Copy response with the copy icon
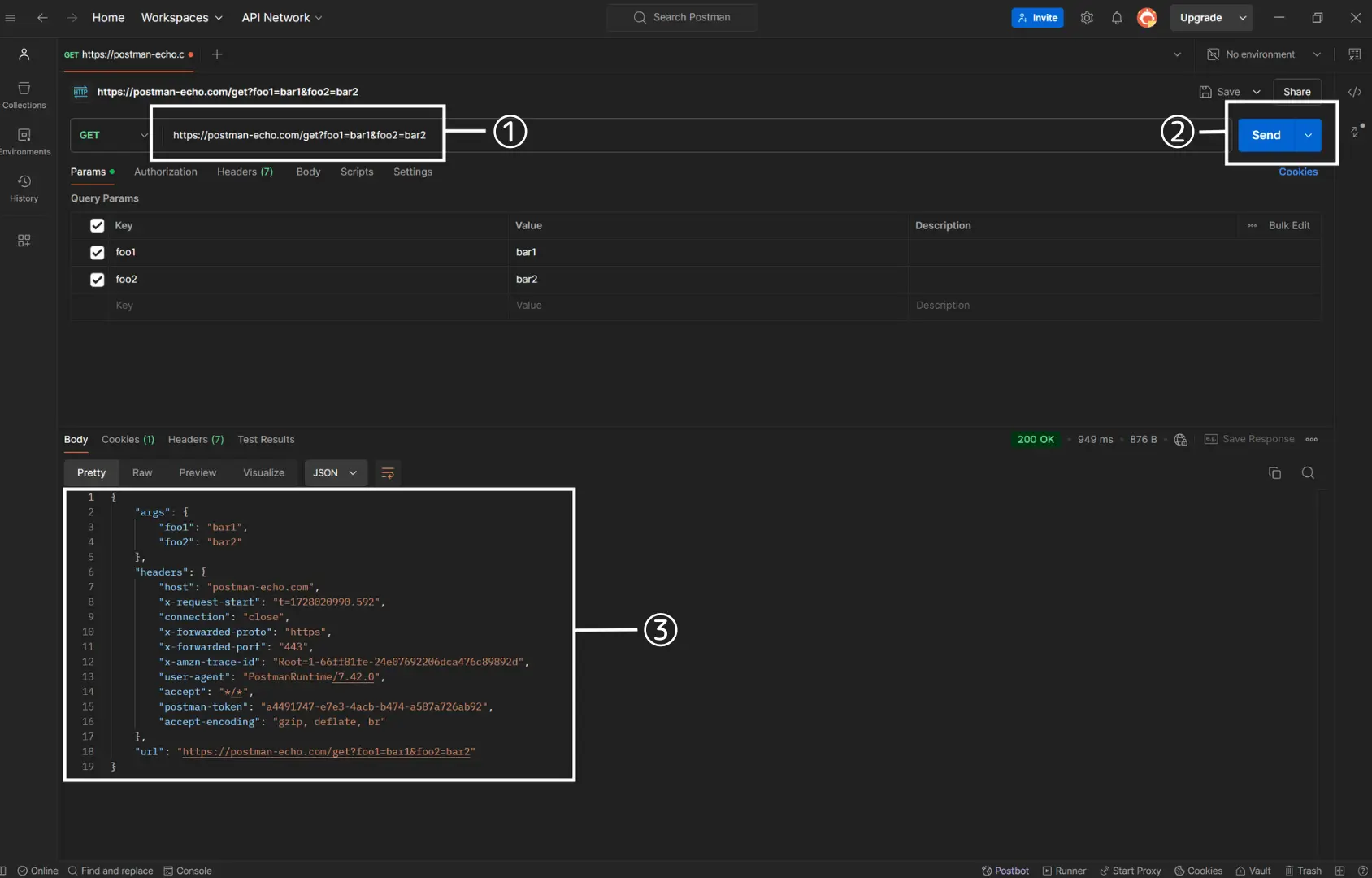Screen dimensions: 1372x878 tap(1274, 473)
